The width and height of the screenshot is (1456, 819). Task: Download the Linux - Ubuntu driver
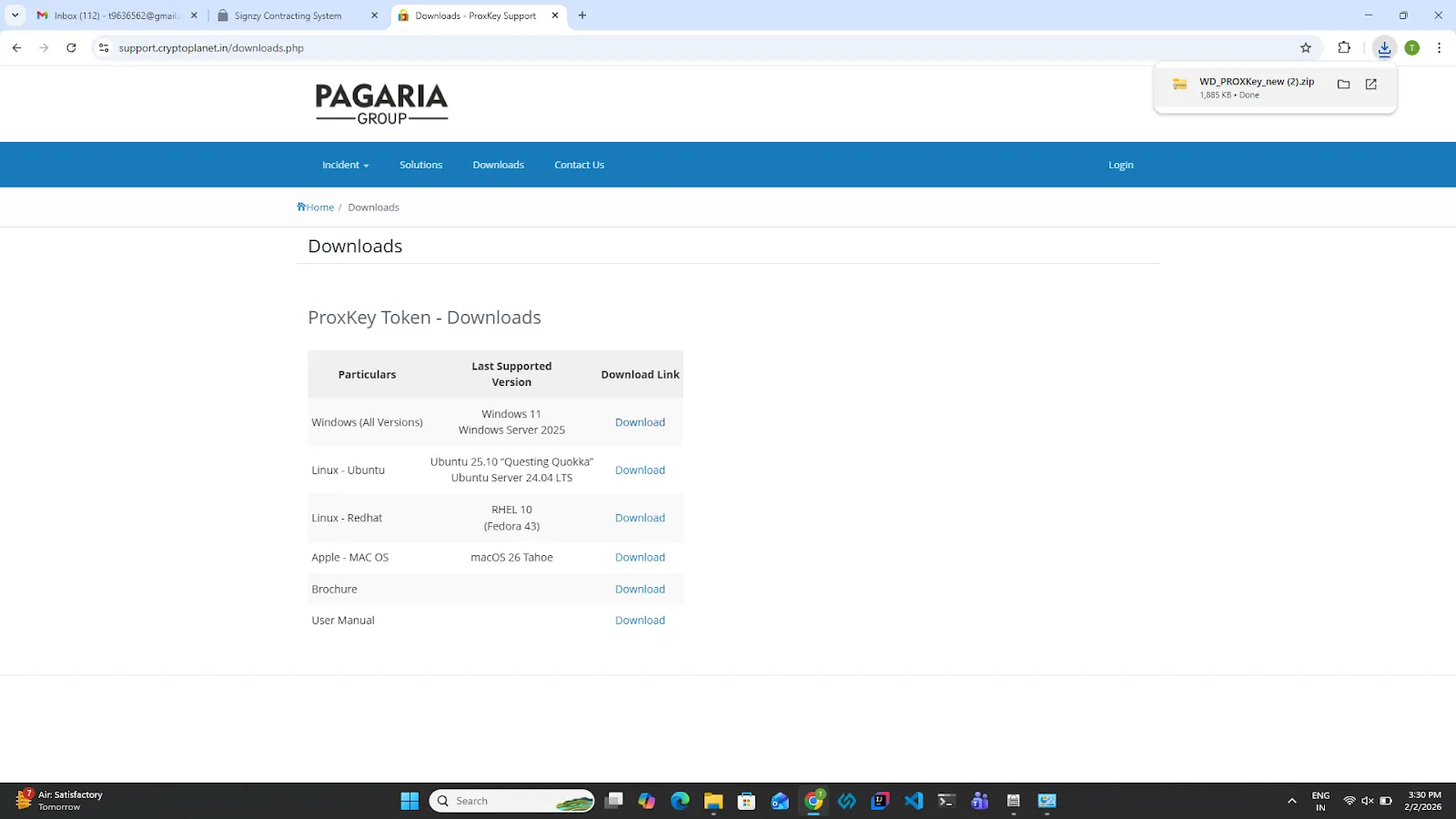[x=640, y=470]
